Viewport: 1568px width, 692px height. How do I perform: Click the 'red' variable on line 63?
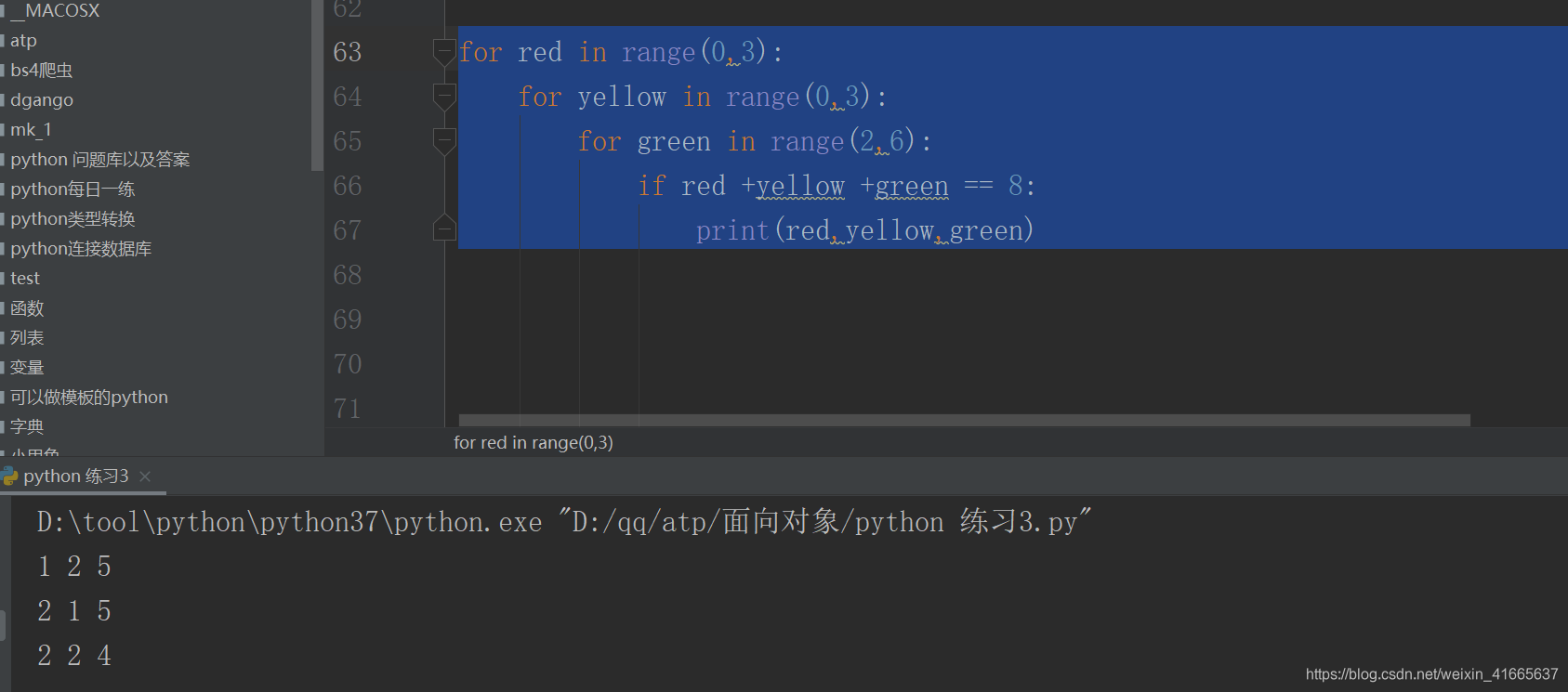[x=540, y=52]
